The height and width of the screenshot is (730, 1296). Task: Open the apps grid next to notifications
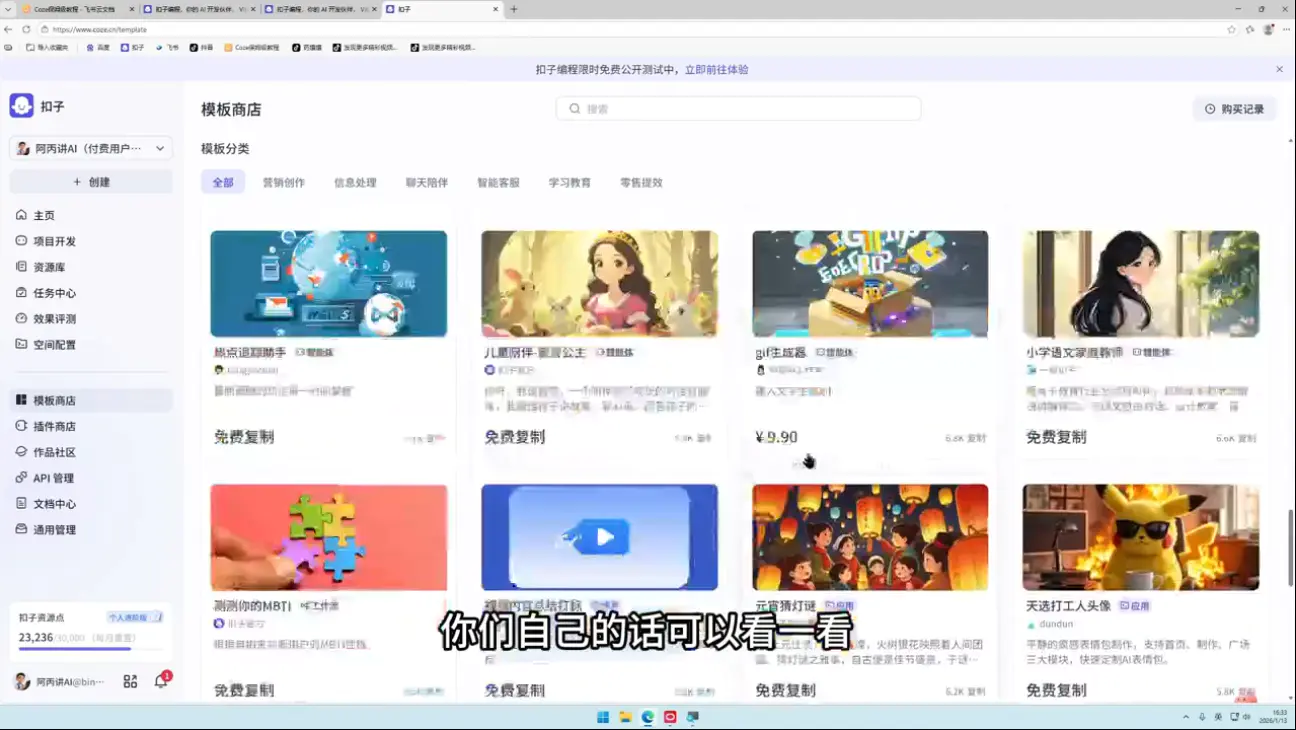pos(130,681)
